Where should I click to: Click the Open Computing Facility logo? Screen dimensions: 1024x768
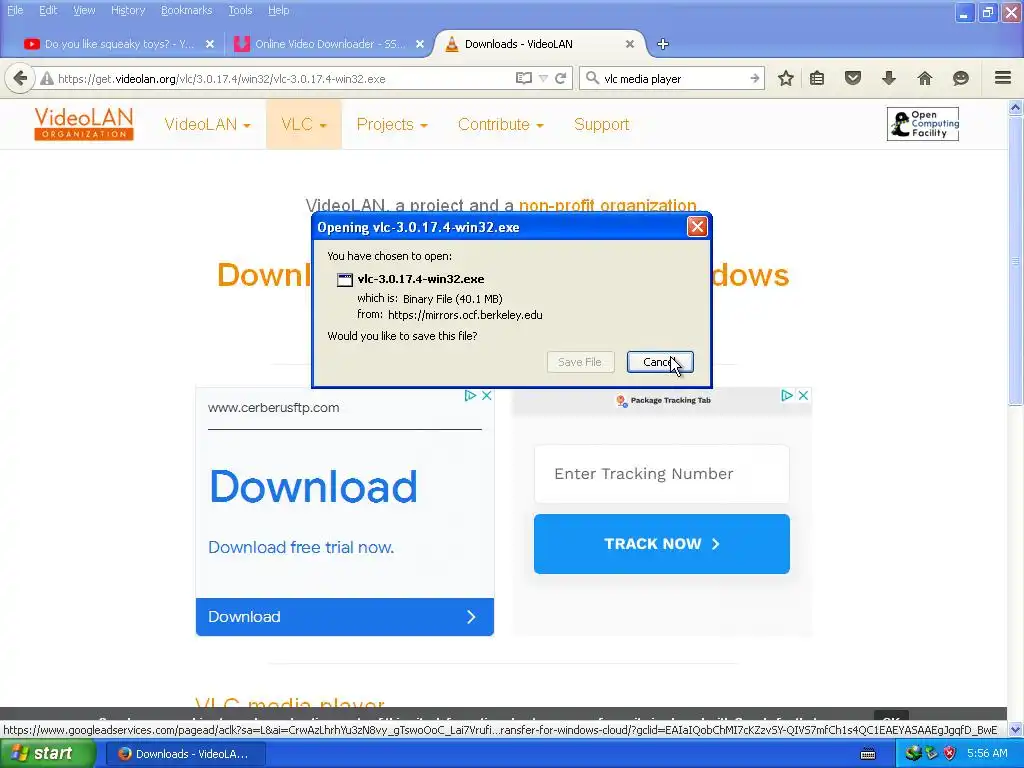pyautogui.click(x=923, y=124)
